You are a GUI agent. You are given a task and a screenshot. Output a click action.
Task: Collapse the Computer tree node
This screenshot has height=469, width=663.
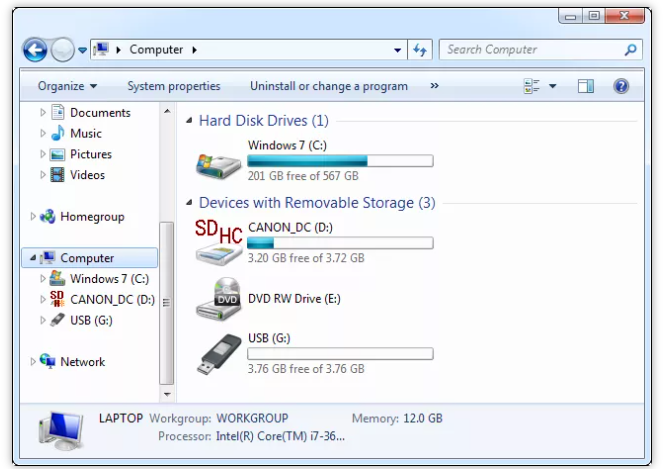click(33, 258)
